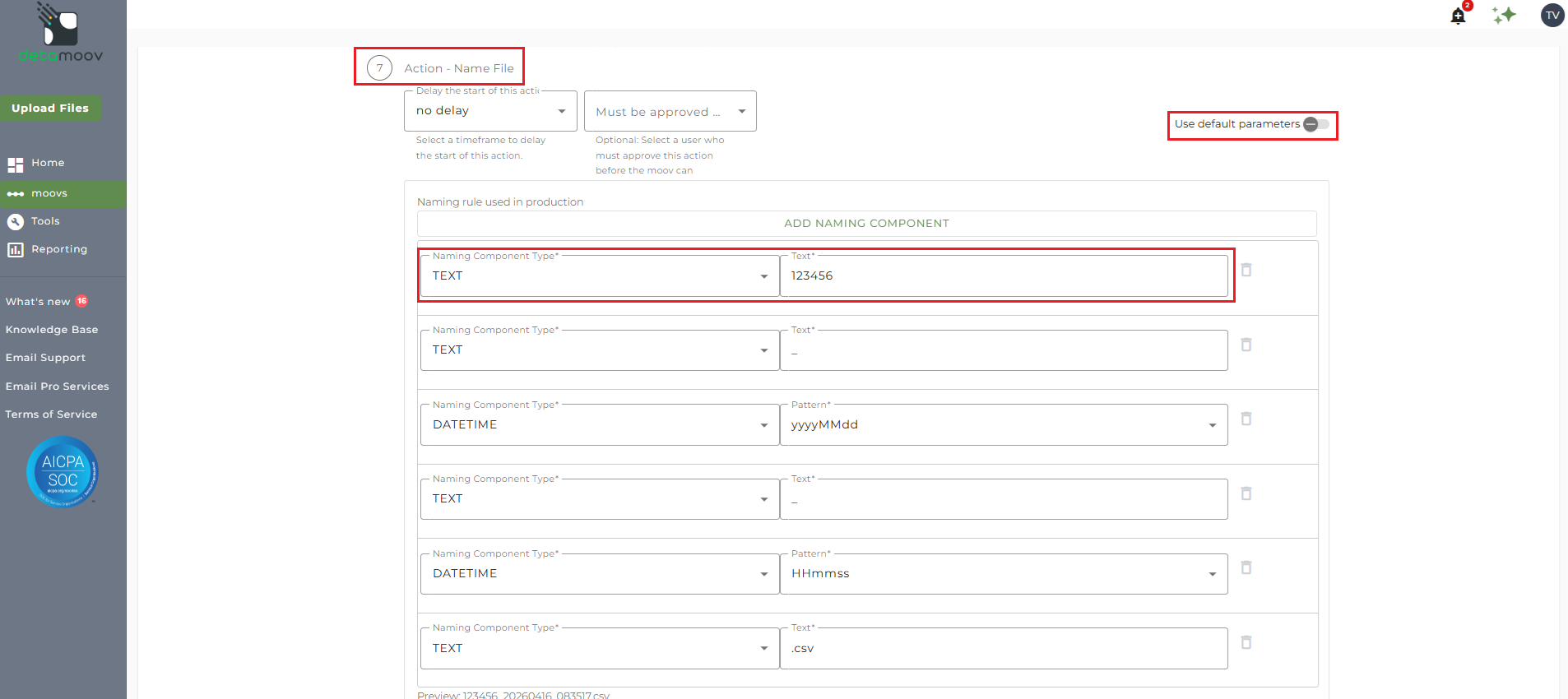Open Reporting in sidebar
Viewport: 1568px width, 699px height.
coord(58,249)
